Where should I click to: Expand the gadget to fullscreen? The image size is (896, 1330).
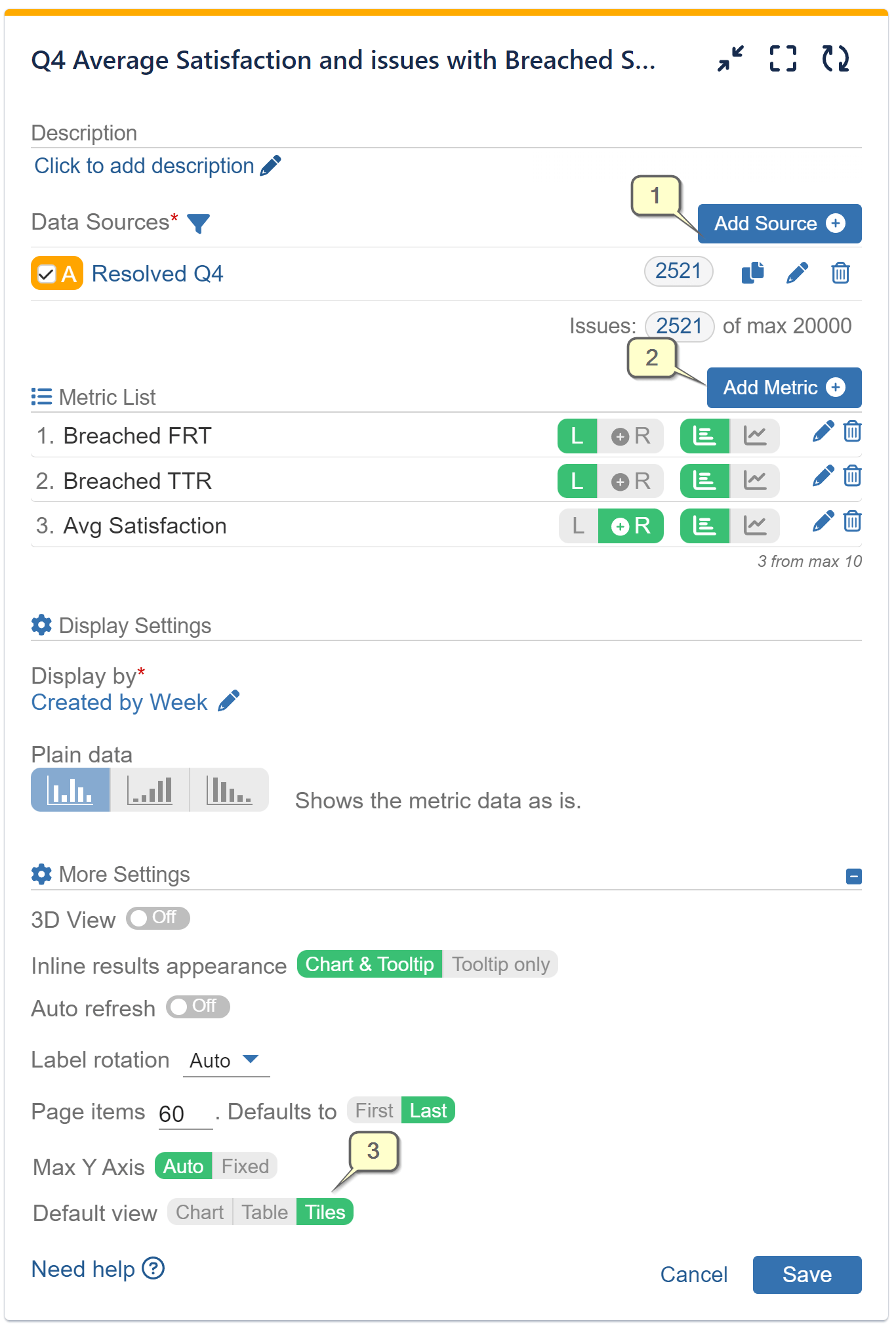pos(782,59)
